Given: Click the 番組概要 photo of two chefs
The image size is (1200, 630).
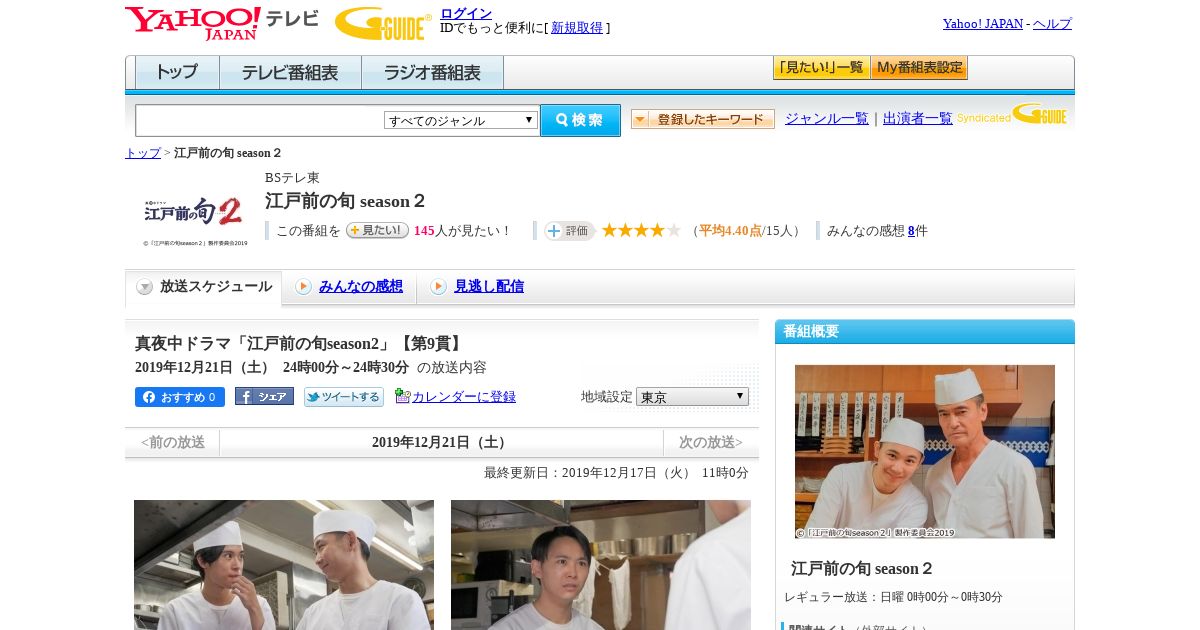Looking at the screenshot, I should click(x=925, y=452).
